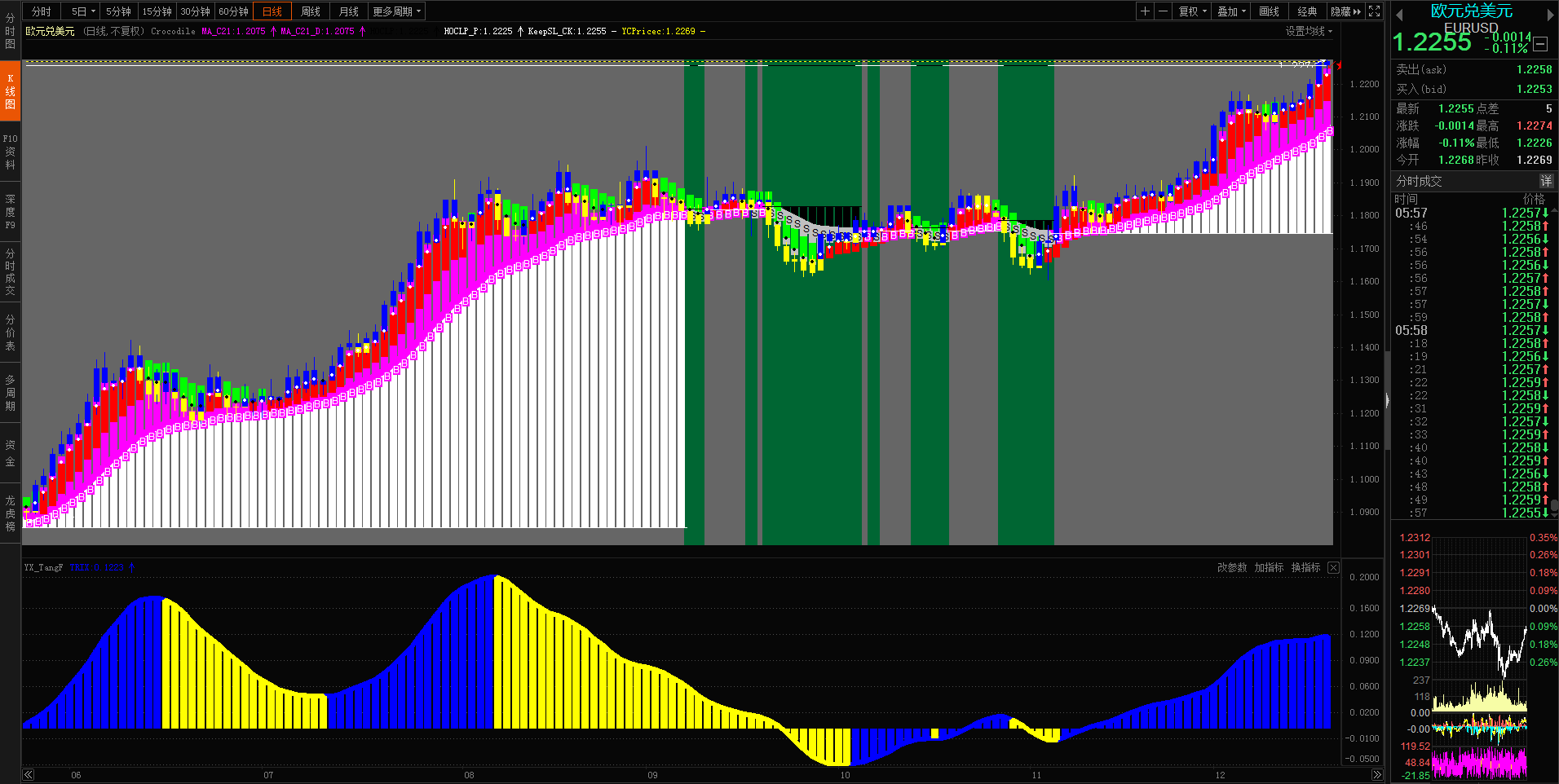The height and width of the screenshot is (784, 1559).
Task: Zoom in the chart with plus icon
Action: [1145, 11]
